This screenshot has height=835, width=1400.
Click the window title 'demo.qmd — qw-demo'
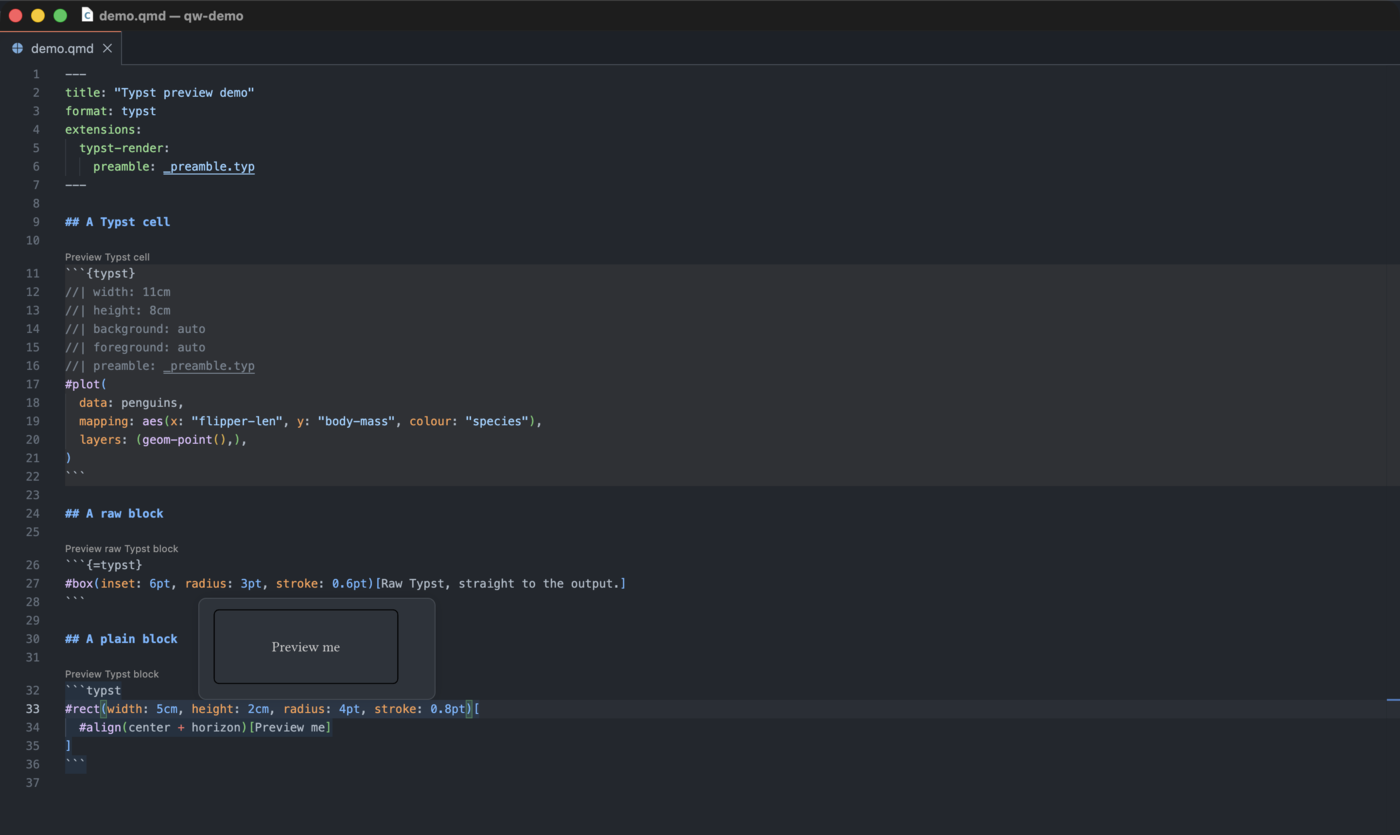pyautogui.click(x=171, y=15)
